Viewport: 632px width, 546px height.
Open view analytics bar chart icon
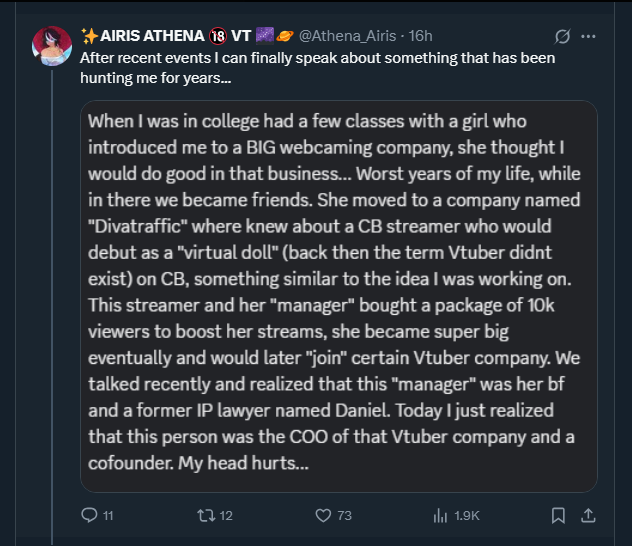pyautogui.click(x=439, y=515)
